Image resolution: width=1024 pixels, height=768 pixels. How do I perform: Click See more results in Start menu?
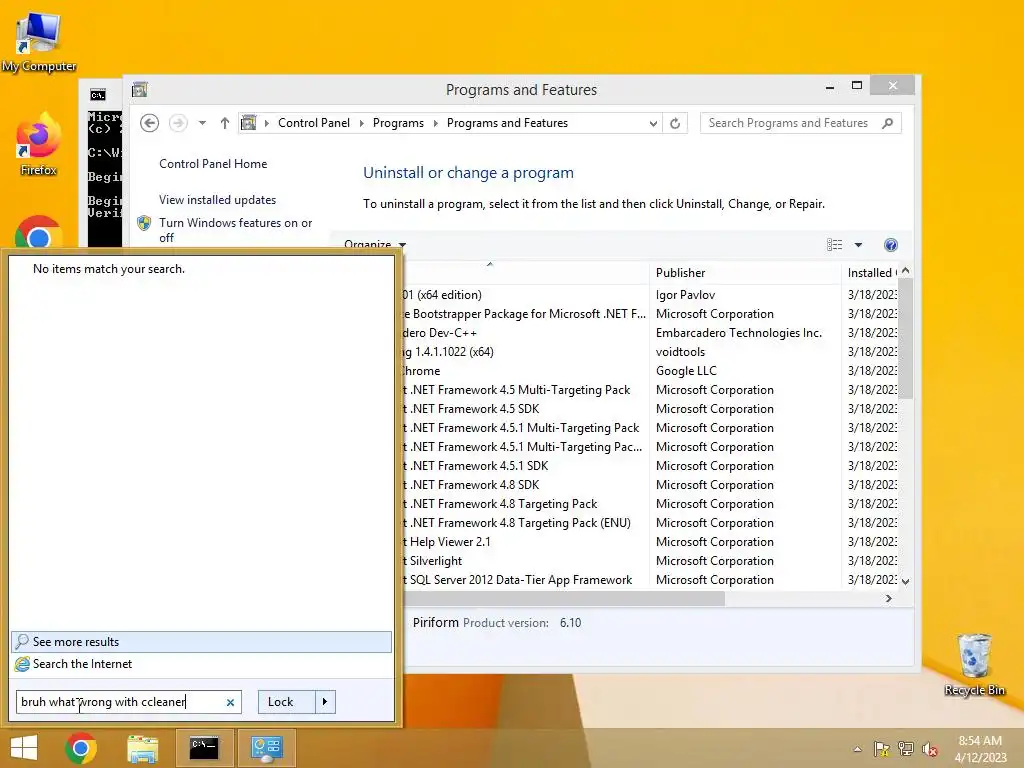201,642
